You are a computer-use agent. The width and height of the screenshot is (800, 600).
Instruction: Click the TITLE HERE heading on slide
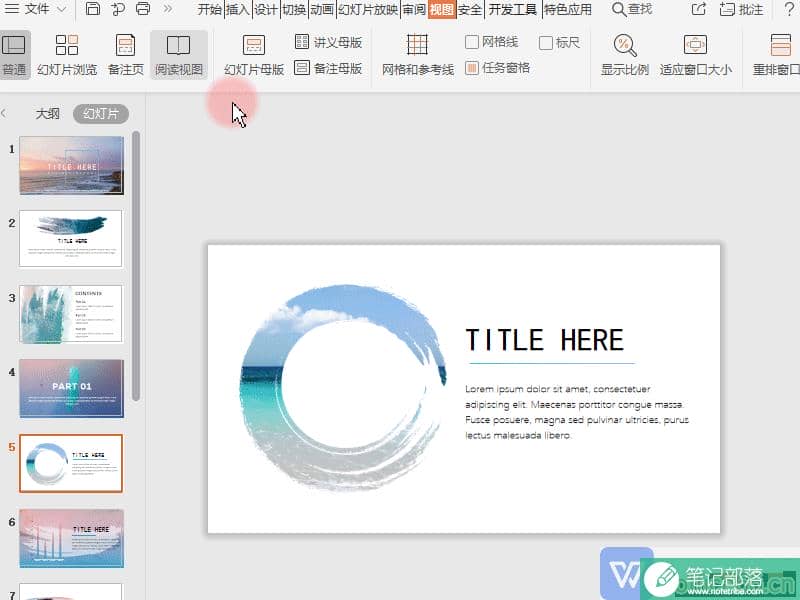545,340
